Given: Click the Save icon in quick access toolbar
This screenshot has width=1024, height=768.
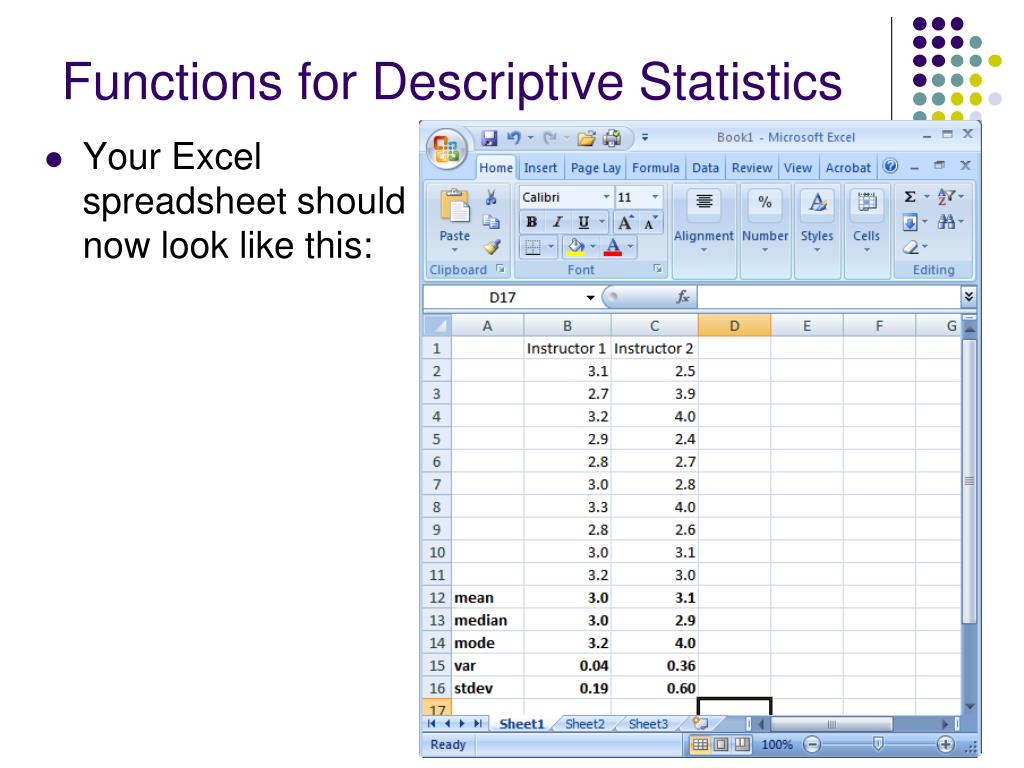Looking at the screenshot, I should (490, 137).
